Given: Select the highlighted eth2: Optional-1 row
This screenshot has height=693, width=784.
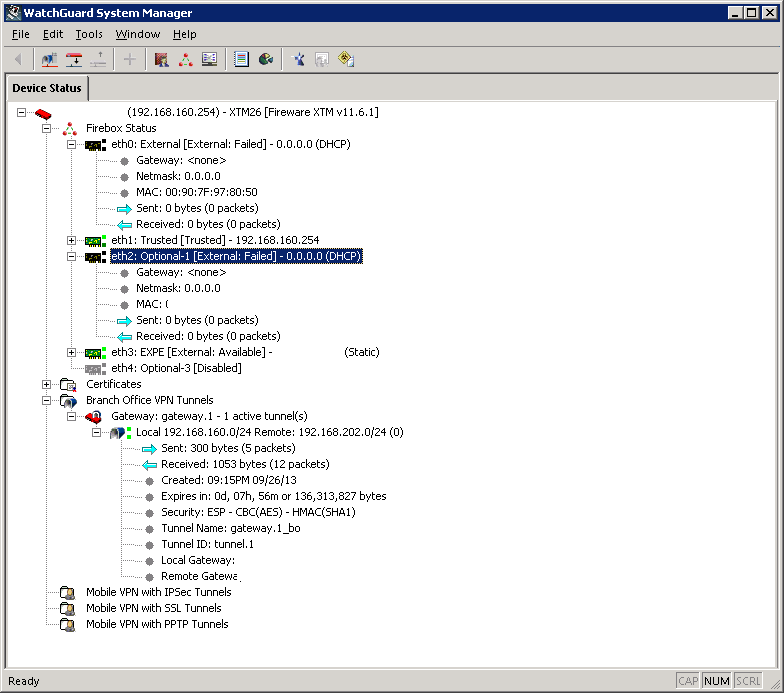Looking at the screenshot, I should pyautogui.click(x=236, y=256).
